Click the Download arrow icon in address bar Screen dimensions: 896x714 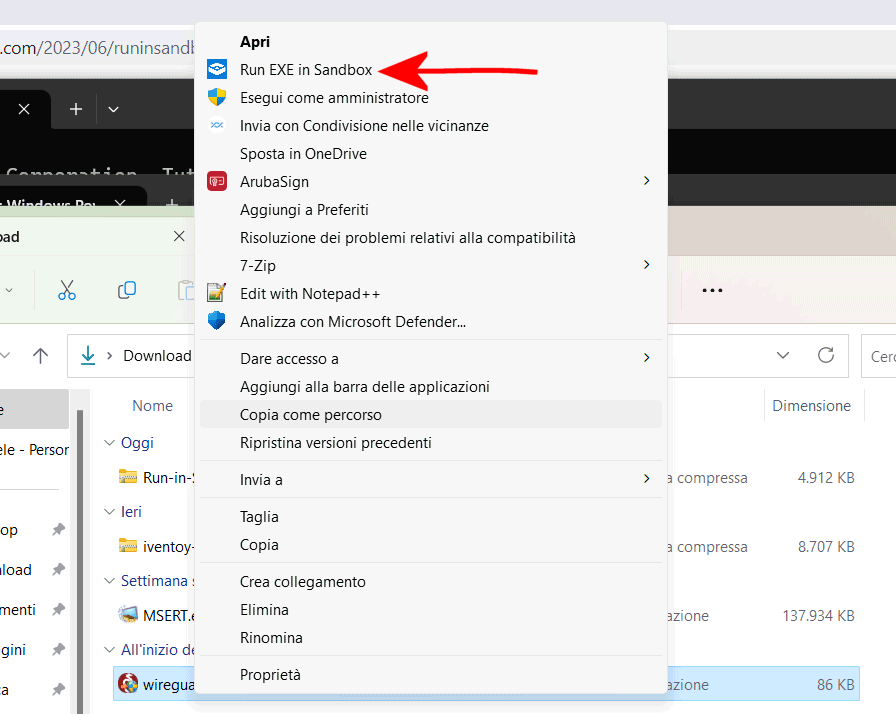(88, 355)
